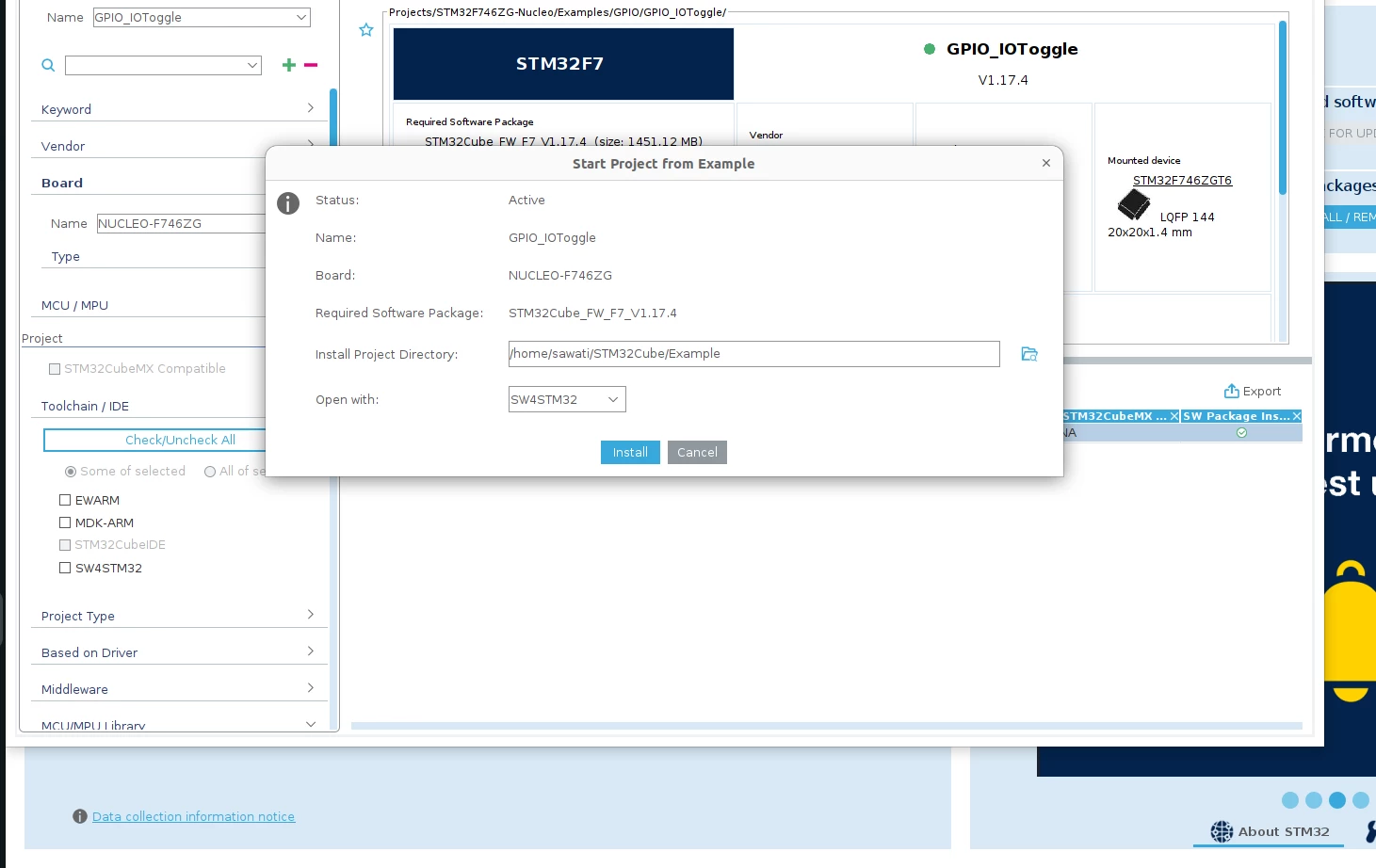Click the search magnifier icon in filter panel
The height and width of the screenshot is (868, 1376).
point(48,65)
